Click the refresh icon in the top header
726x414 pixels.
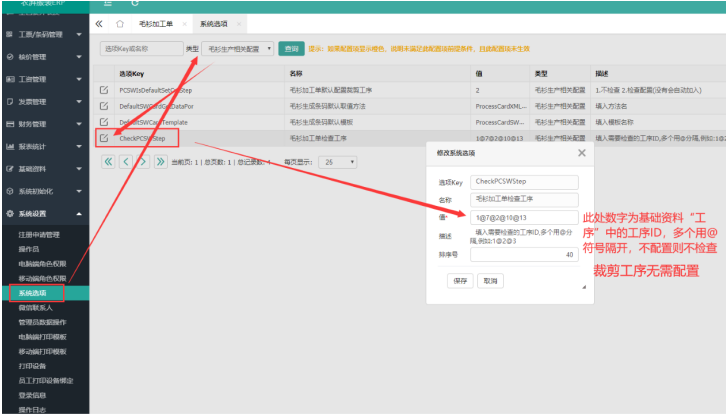(134, 4)
